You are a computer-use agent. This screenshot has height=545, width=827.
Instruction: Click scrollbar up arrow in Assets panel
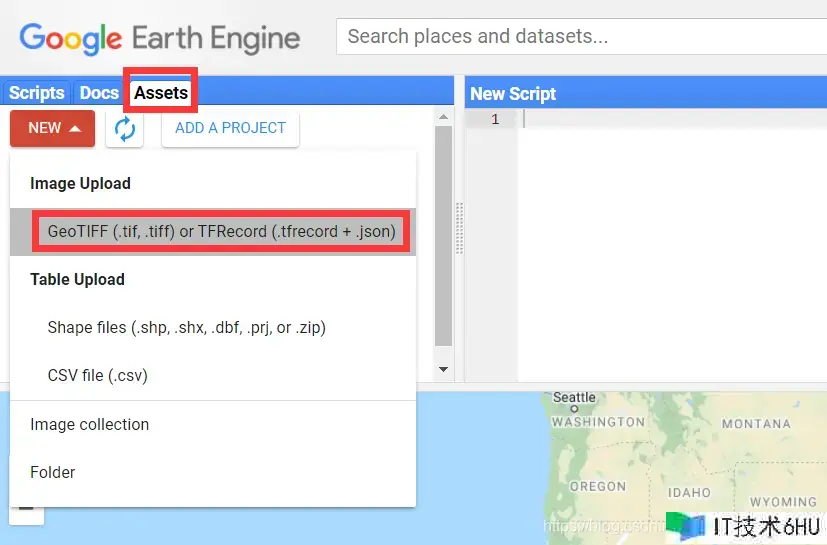coord(444,117)
